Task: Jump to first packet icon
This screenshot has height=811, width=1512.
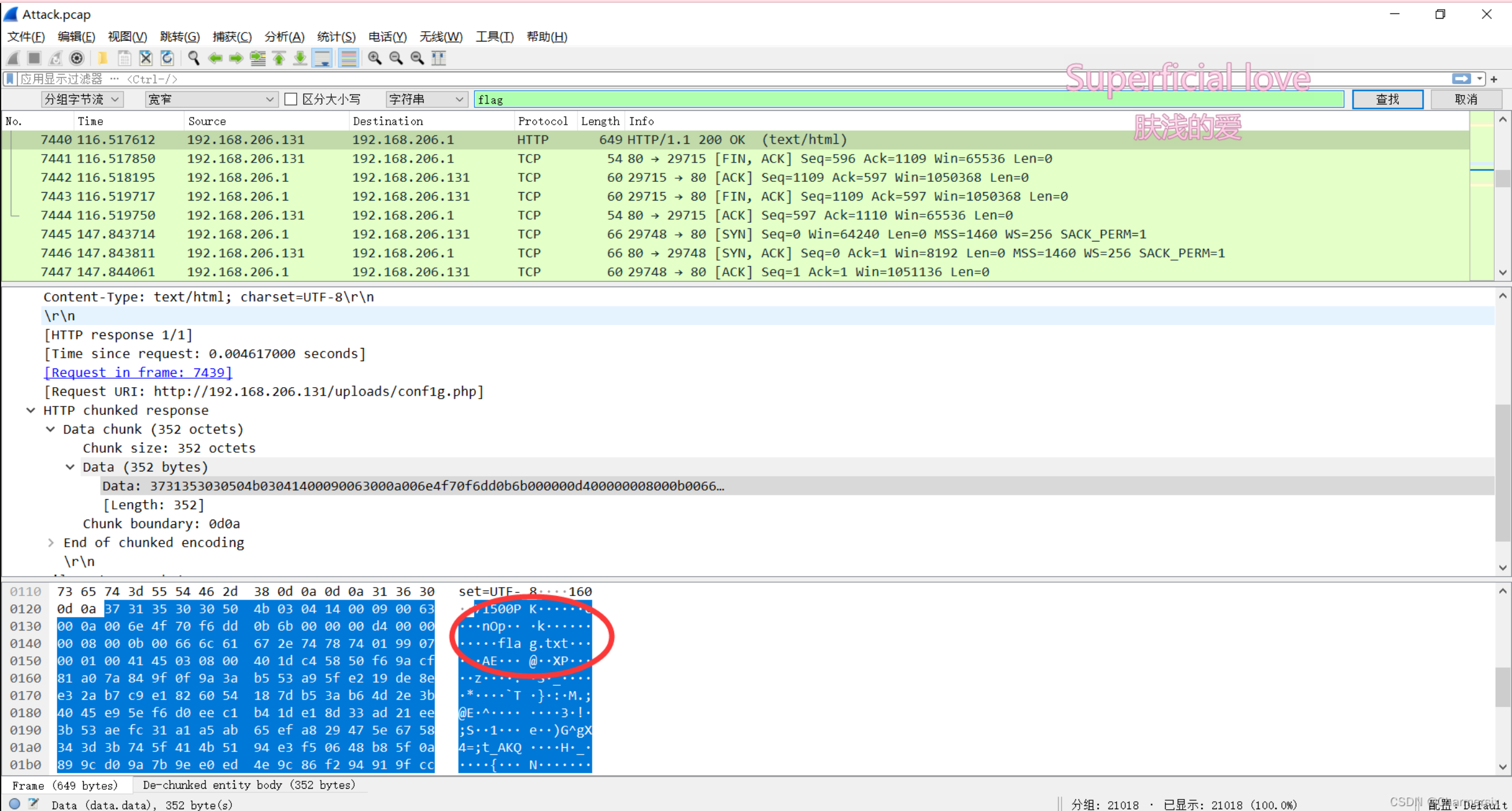Action: (x=279, y=58)
